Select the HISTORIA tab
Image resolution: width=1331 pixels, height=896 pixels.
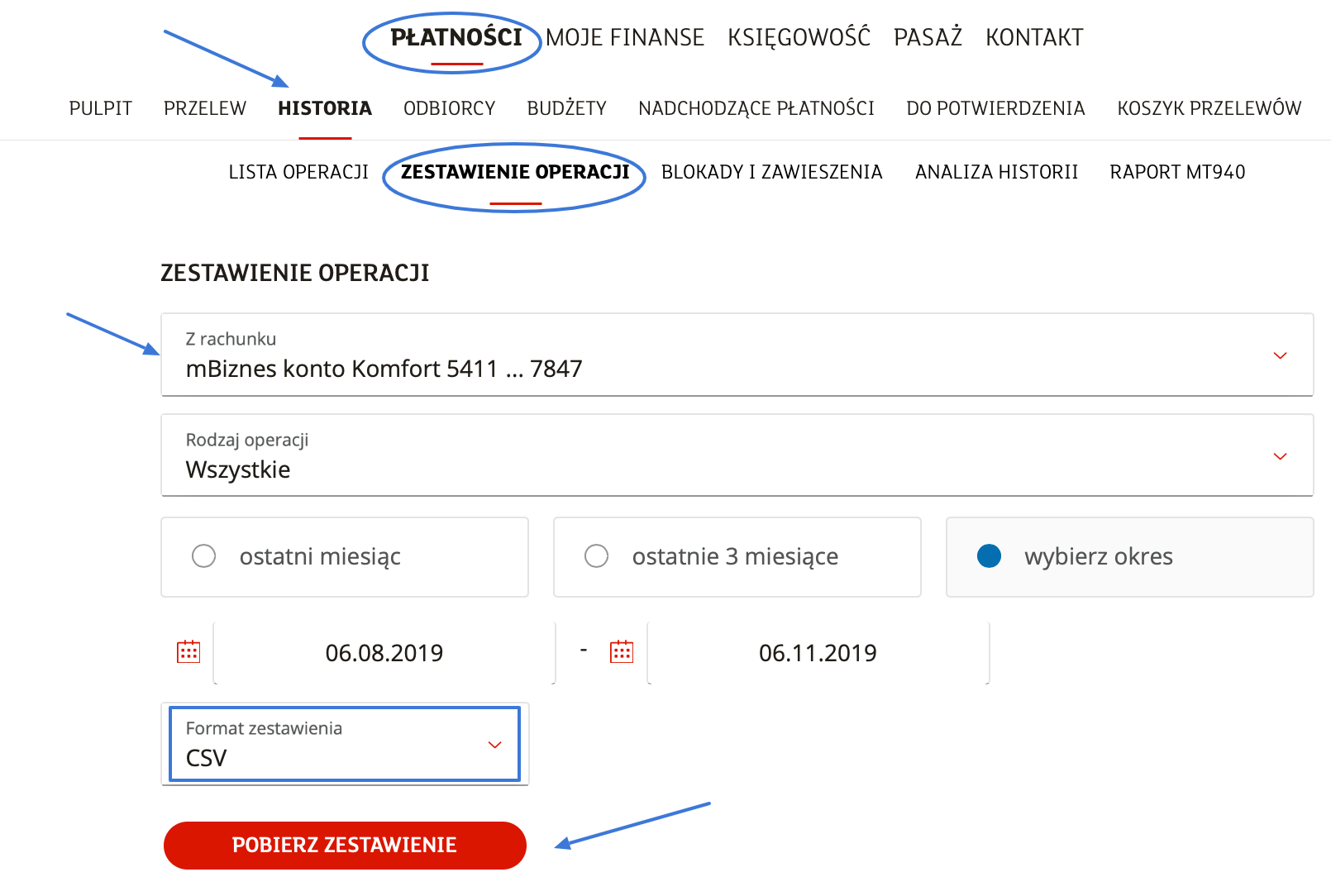coord(324,107)
